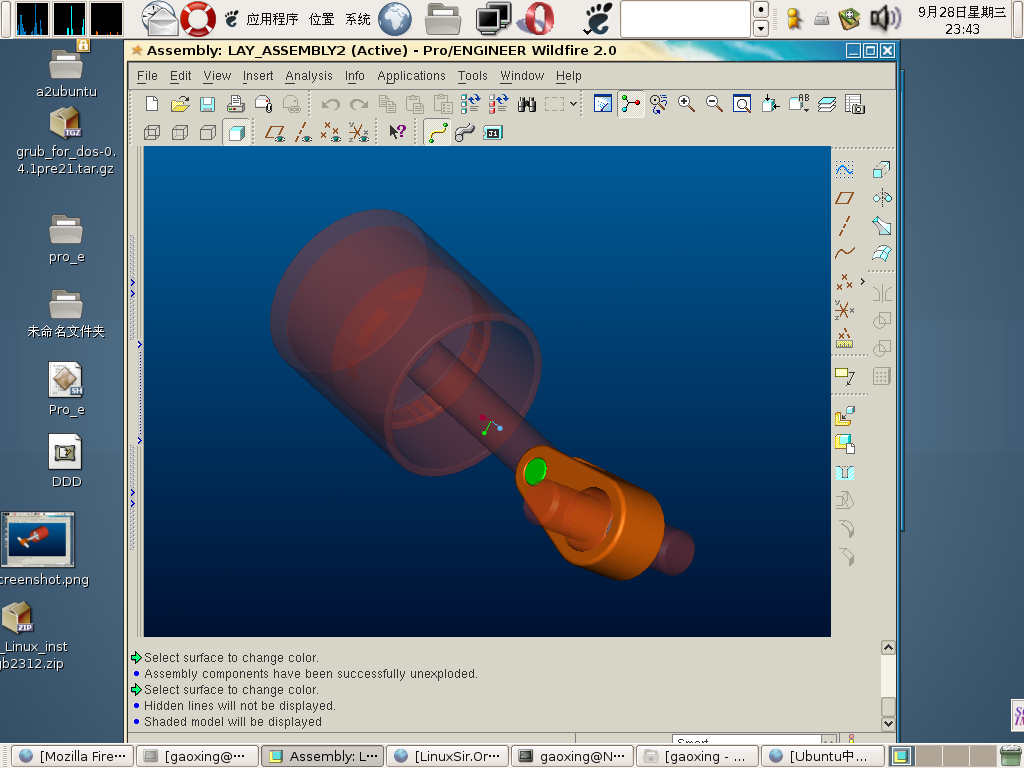Expand the selection box dropdown arrow

pos(573,104)
